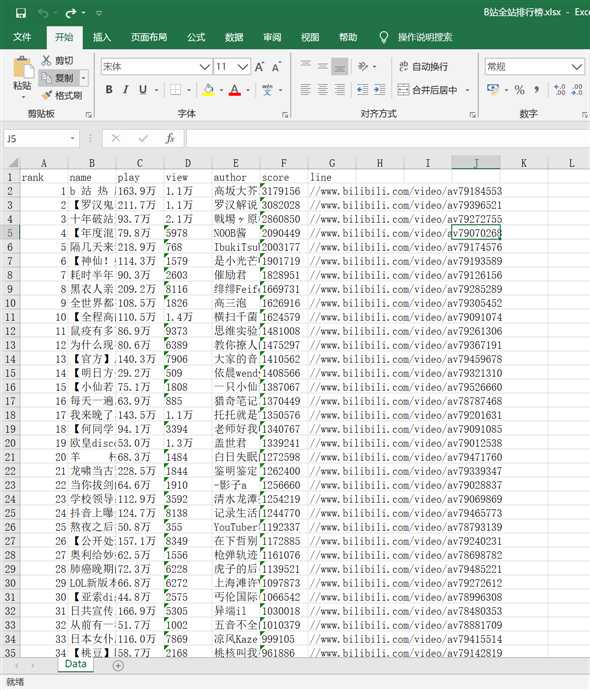The width and height of the screenshot is (590, 690).
Task: Decrease font size with small A
Action: pyautogui.click(x=276, y=67)
